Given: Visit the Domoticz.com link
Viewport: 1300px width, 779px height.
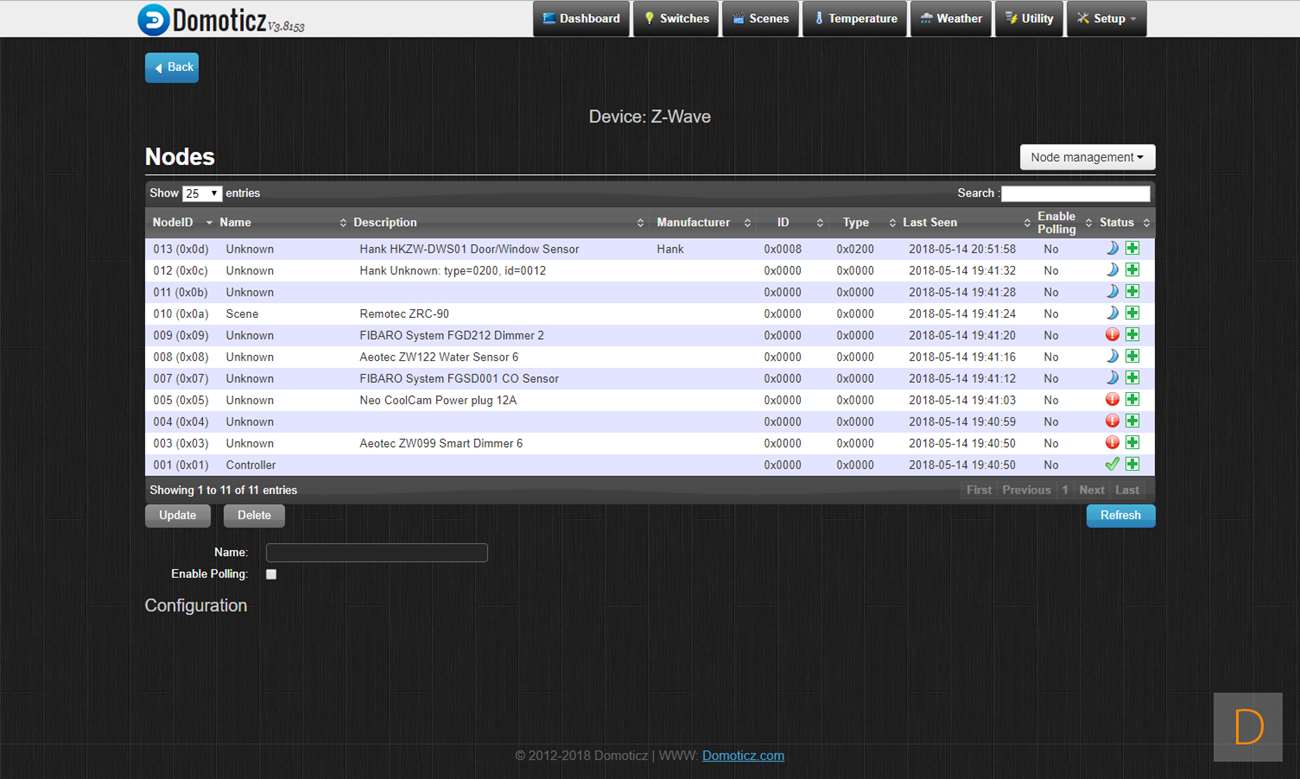Looking at the screenshot, I should click(743, 756).
